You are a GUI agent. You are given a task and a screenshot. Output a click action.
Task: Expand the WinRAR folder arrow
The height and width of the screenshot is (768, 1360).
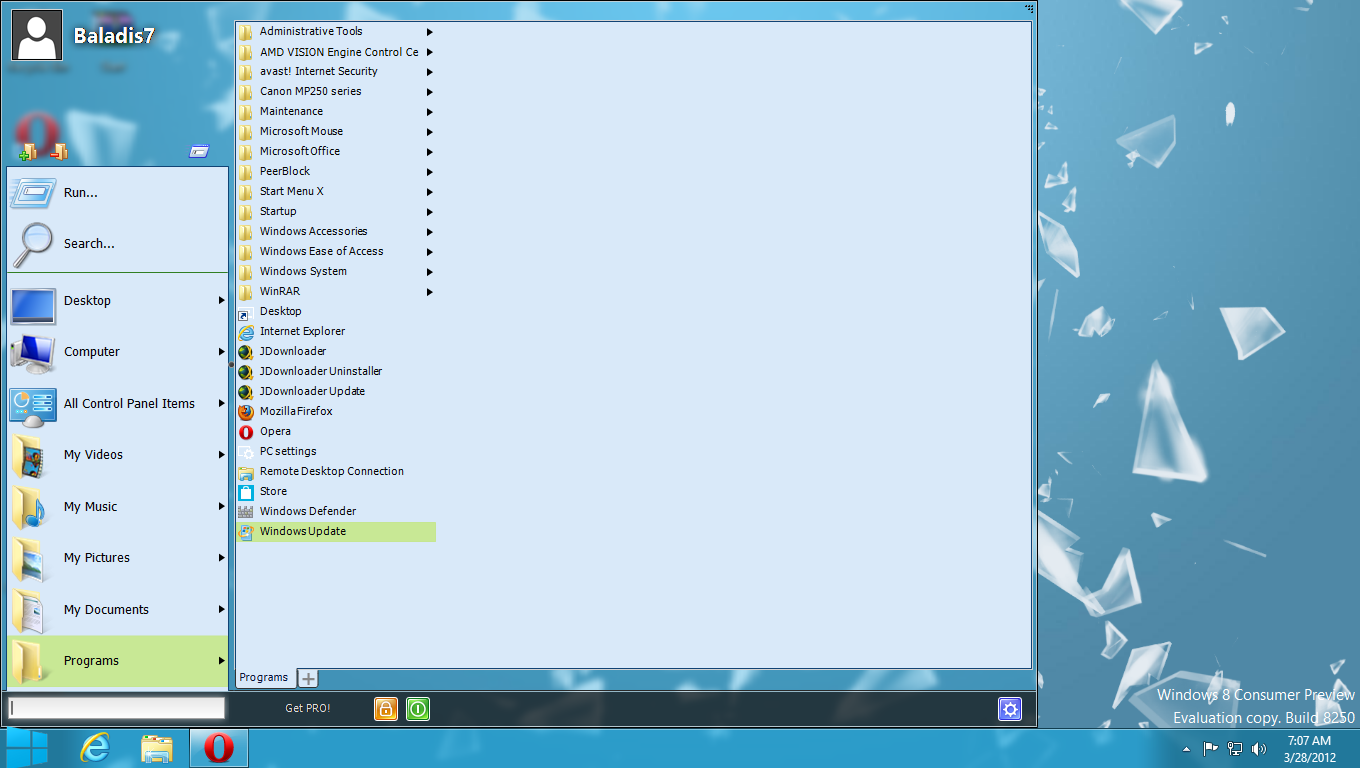coord(430,292)
